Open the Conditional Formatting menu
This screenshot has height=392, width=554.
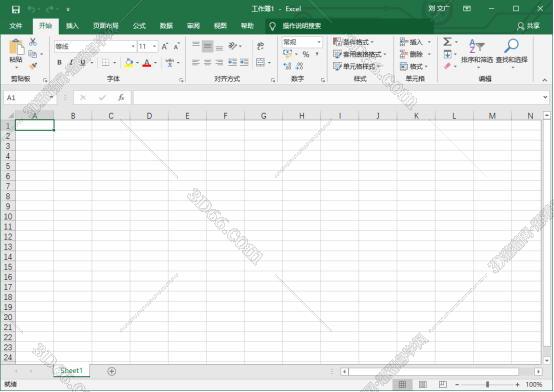coord(353,42)
